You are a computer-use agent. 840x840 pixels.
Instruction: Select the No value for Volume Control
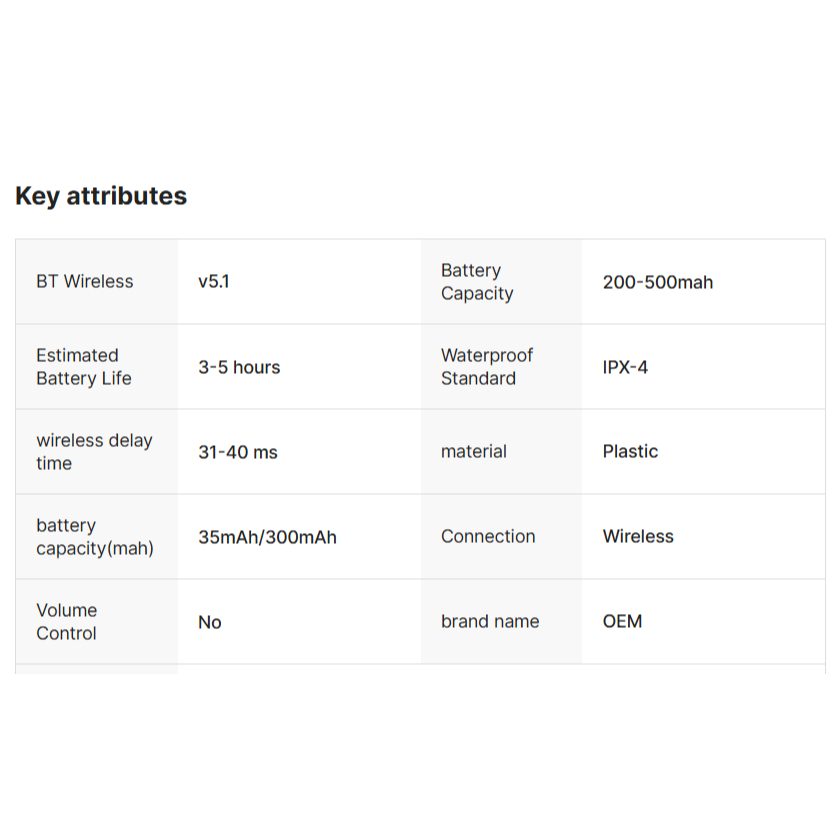click(x=209, y=622)
